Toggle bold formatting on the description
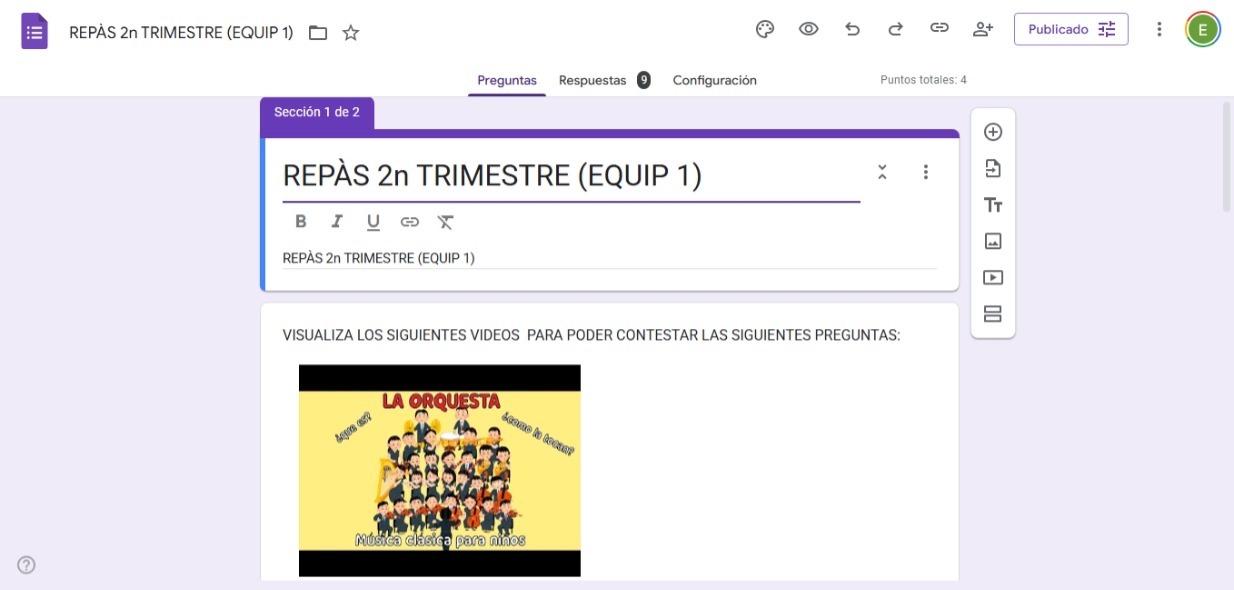The height and width of the screenshot is (590, 1234). [x=301, y=221]
